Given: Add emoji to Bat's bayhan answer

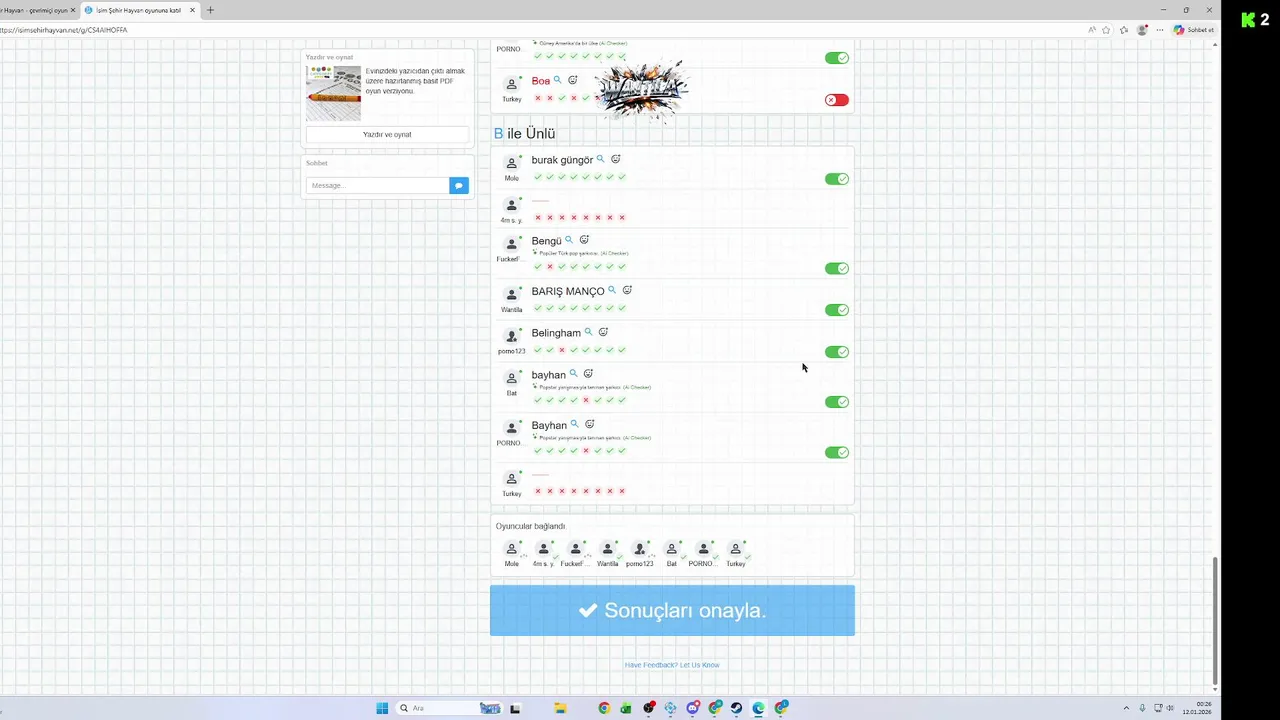Looking at the screenshot, I should 588,374.
